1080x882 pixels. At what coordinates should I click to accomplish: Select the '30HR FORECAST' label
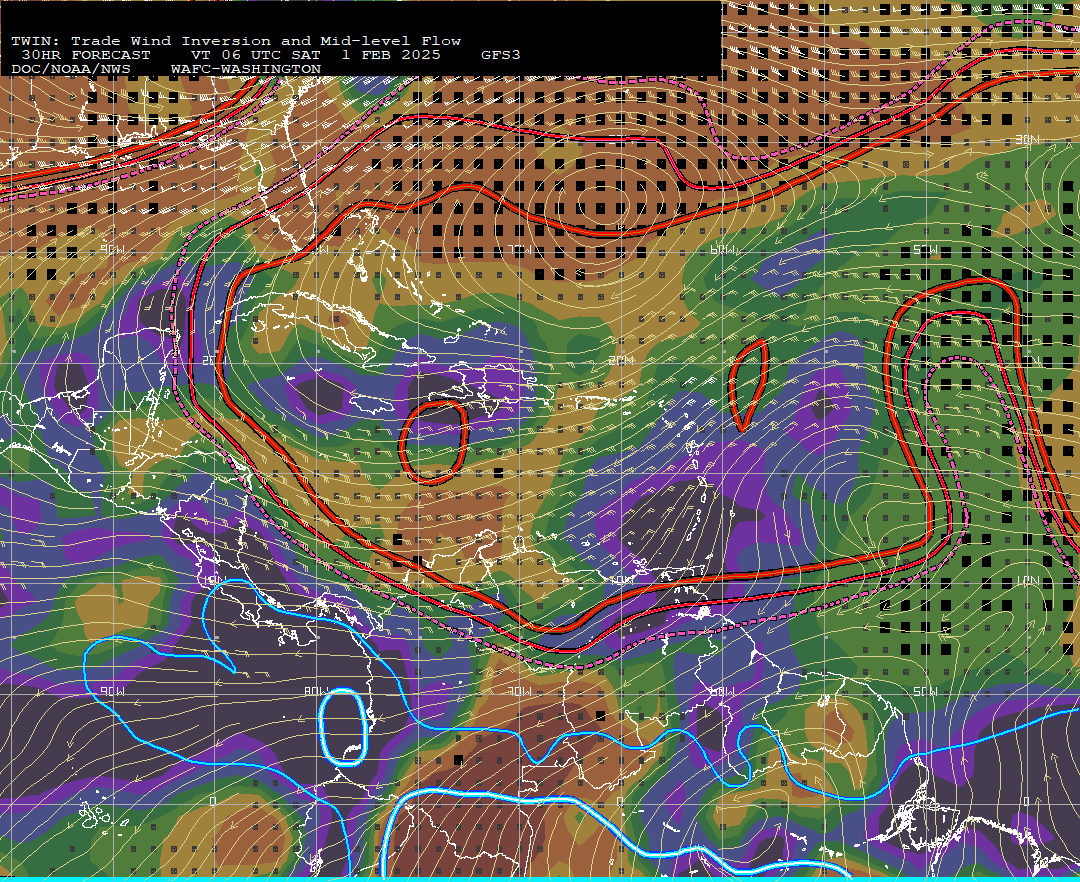click(x=86, y=55)
